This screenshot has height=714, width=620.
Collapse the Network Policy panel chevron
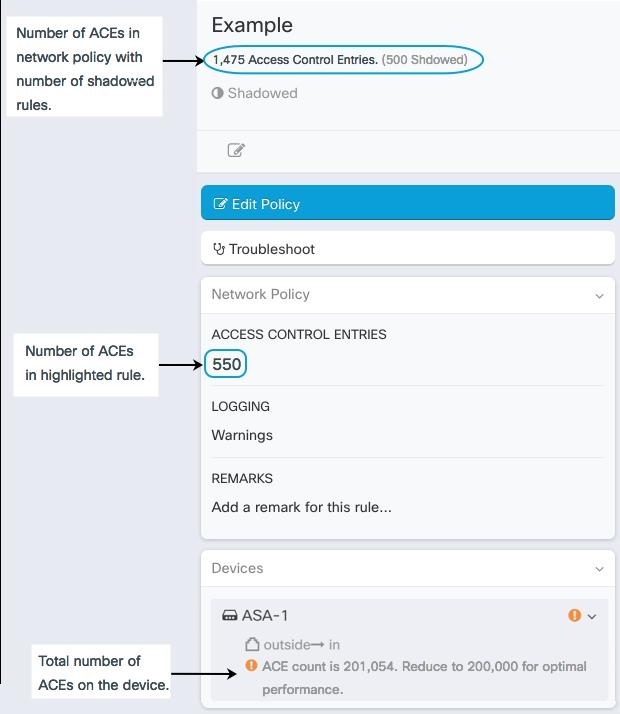(x=599, y=295)
